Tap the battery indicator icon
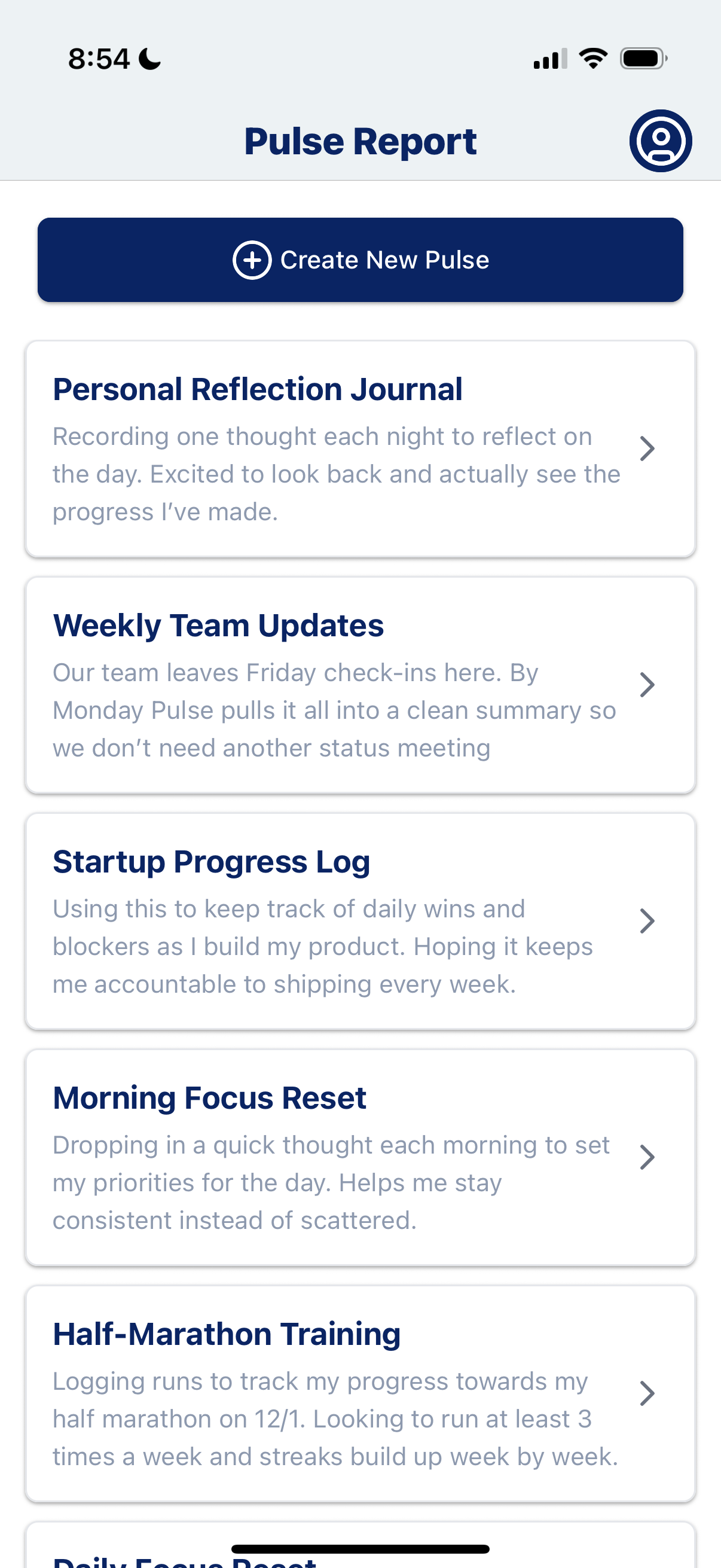The height and width of the screenshot is (1568, 721). [643, 59]
